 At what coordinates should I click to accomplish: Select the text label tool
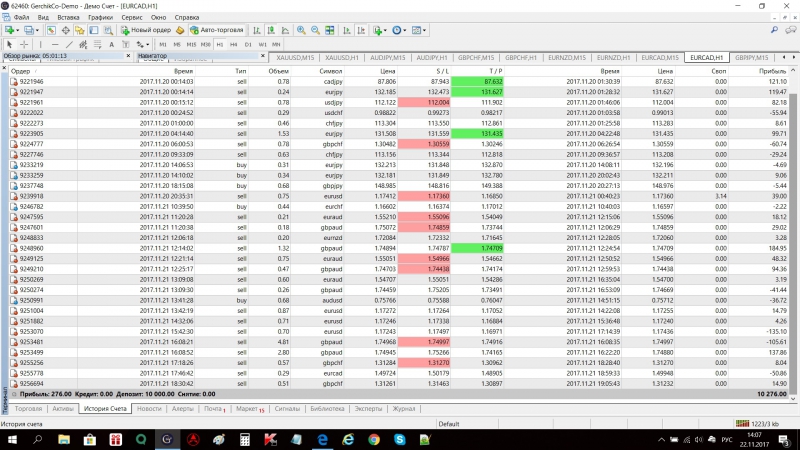126,44
